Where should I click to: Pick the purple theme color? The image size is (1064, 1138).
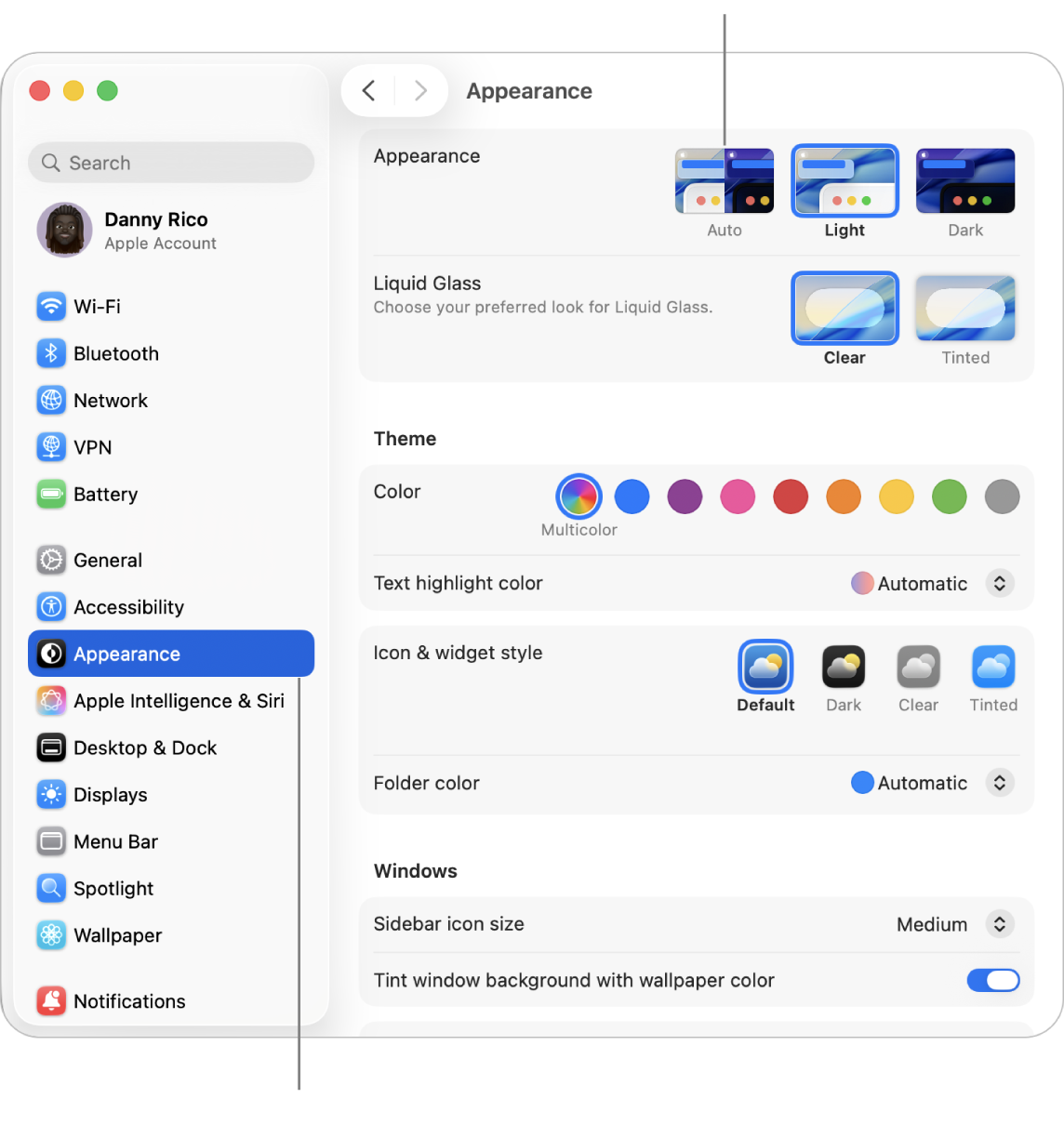point(685,496)
